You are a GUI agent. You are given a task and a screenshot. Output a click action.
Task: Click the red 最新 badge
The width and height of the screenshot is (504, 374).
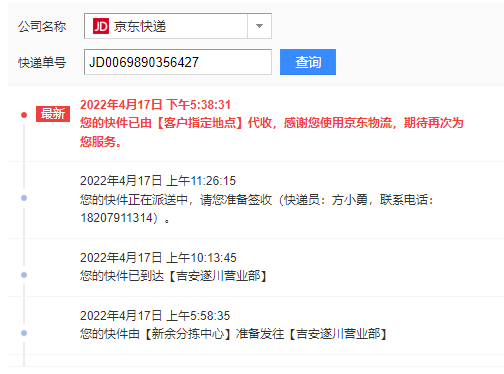click(x=53, y=114)
